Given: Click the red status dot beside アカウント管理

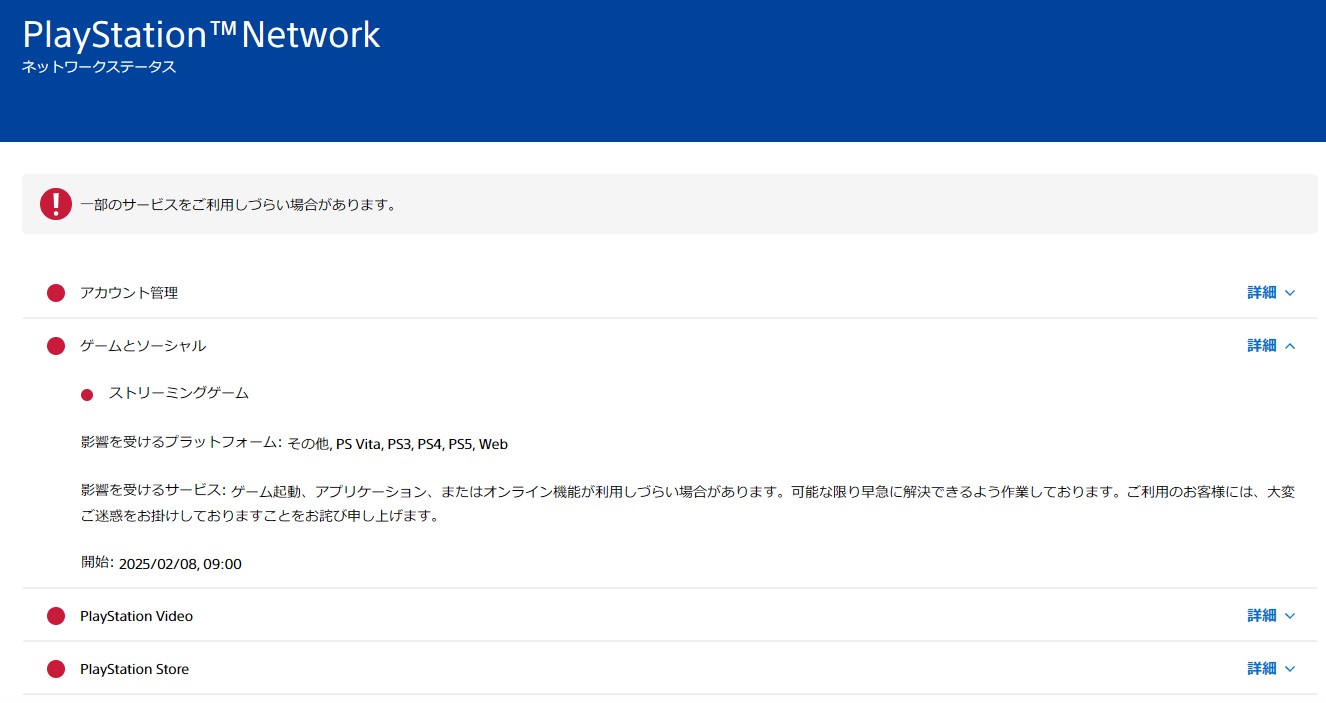Looking at the screenshot, I should point(56,293).
